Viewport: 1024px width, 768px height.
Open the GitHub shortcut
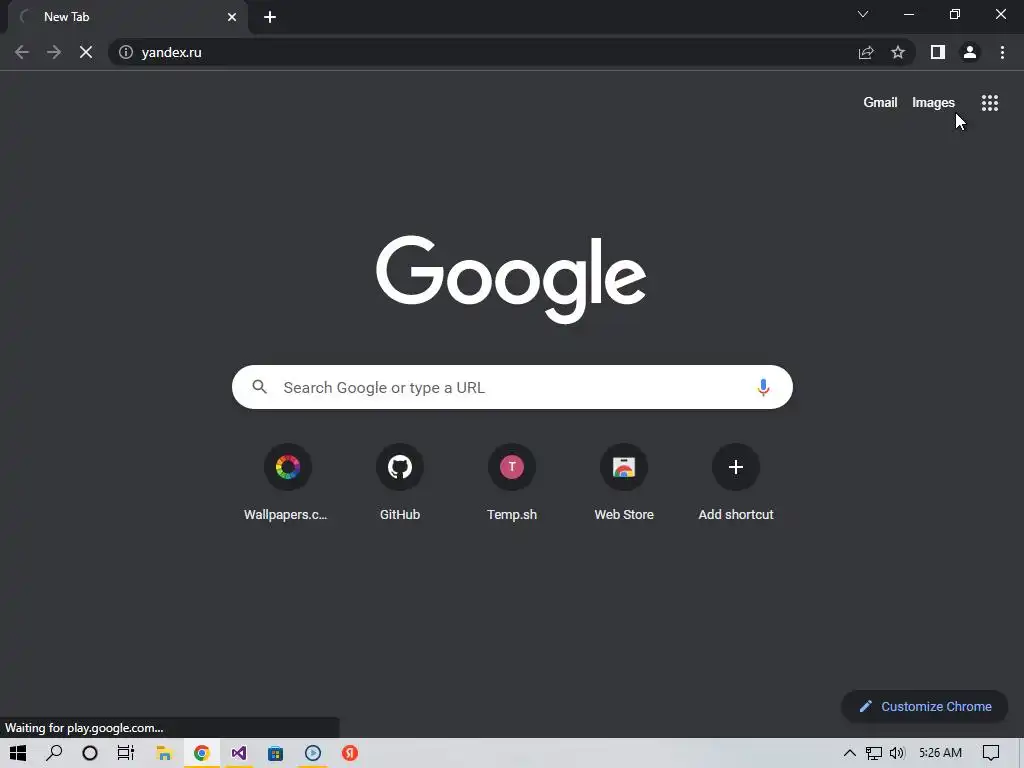click(400, 482)
